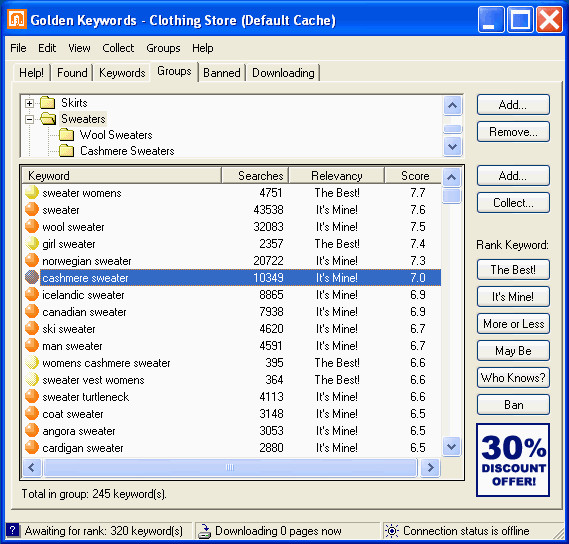Select the Cashmere Sweaters folder icon
Viewport: 569px width, 544px height.
click(x=67, y=151)
